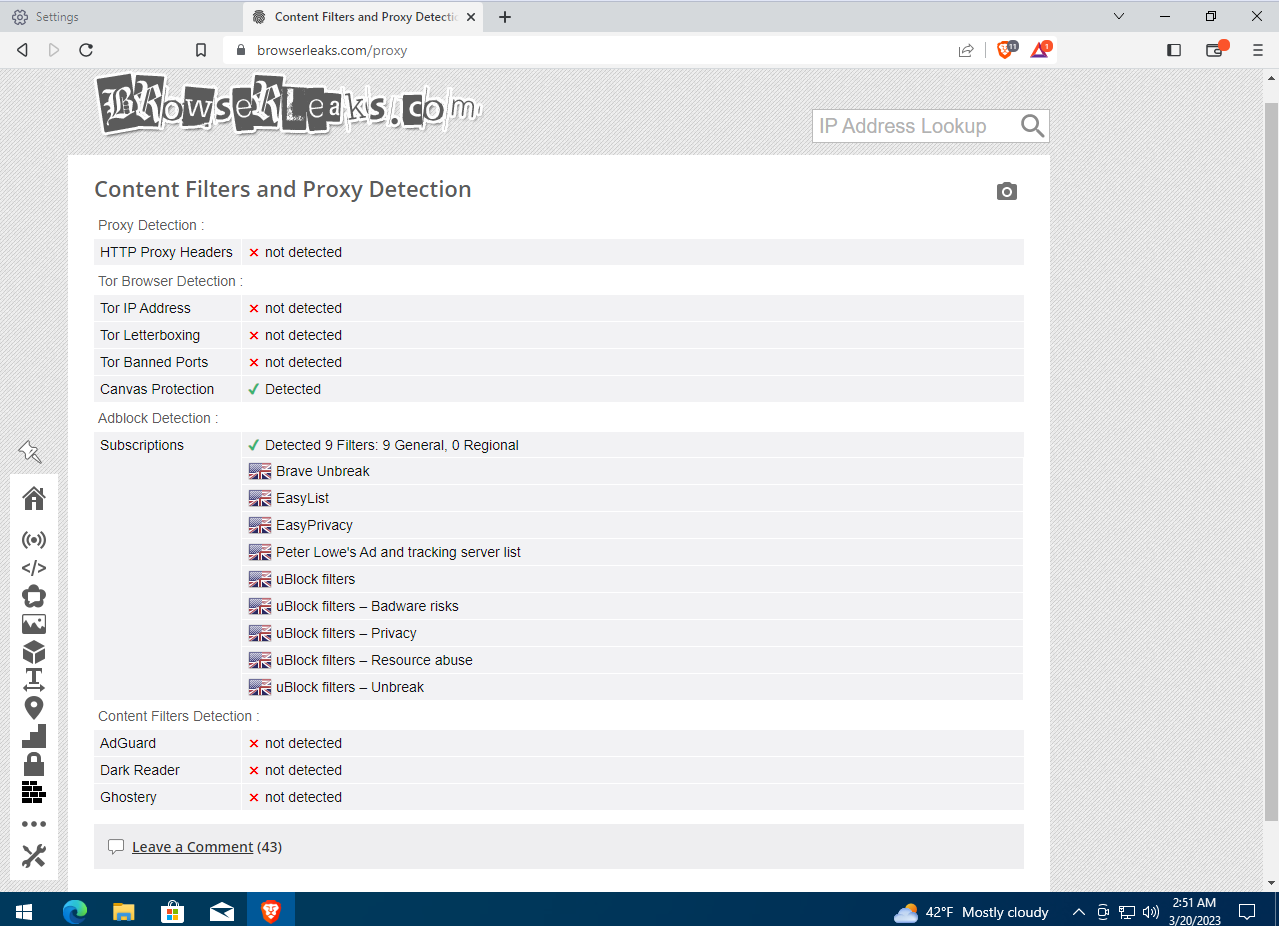Toggle the browser sidebar panel icon
The height and width of the screenshot is (926, 1279).
click(1174, 50)
